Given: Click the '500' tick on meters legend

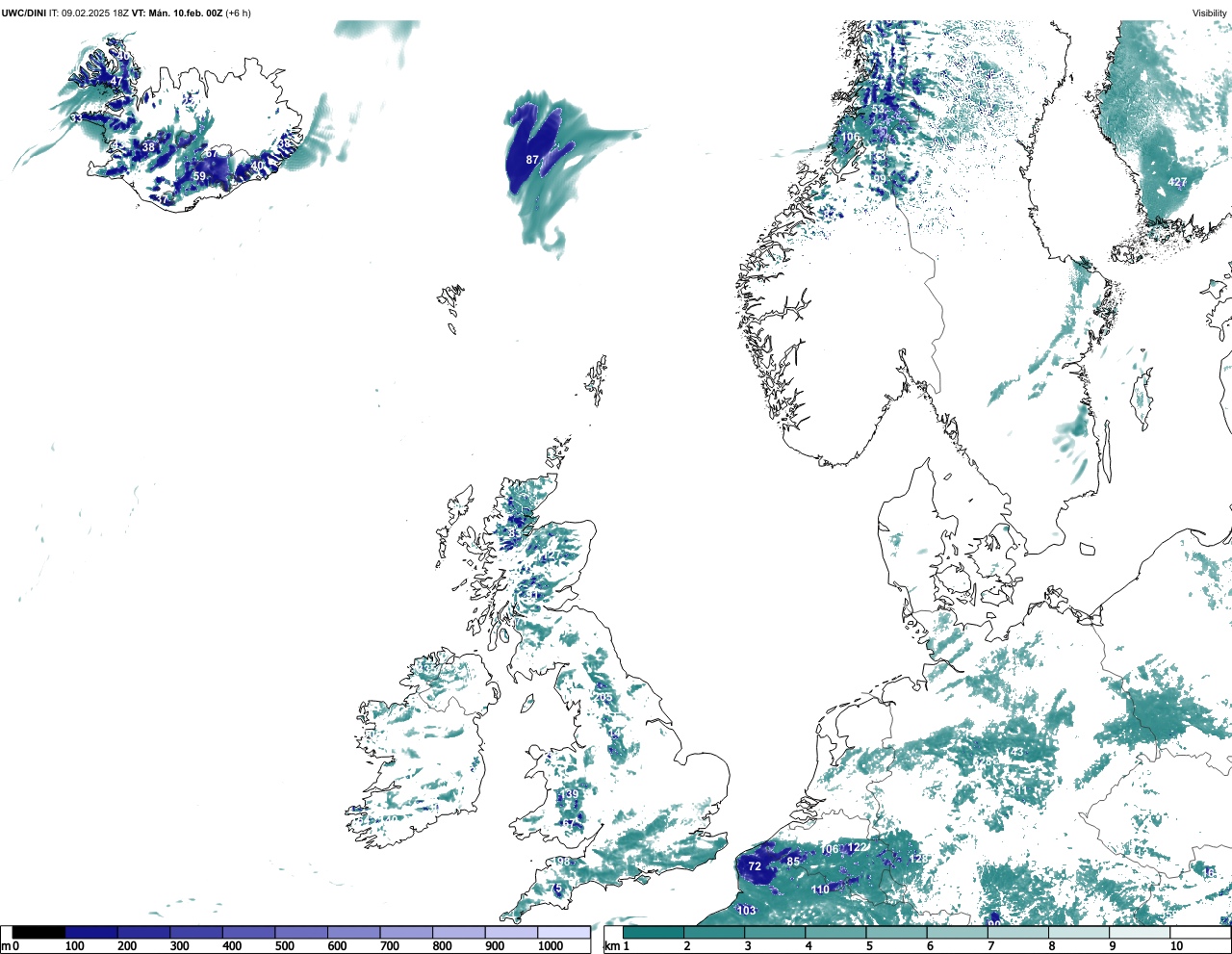Looking at the screenshot, I should click(x=285, y=946).
